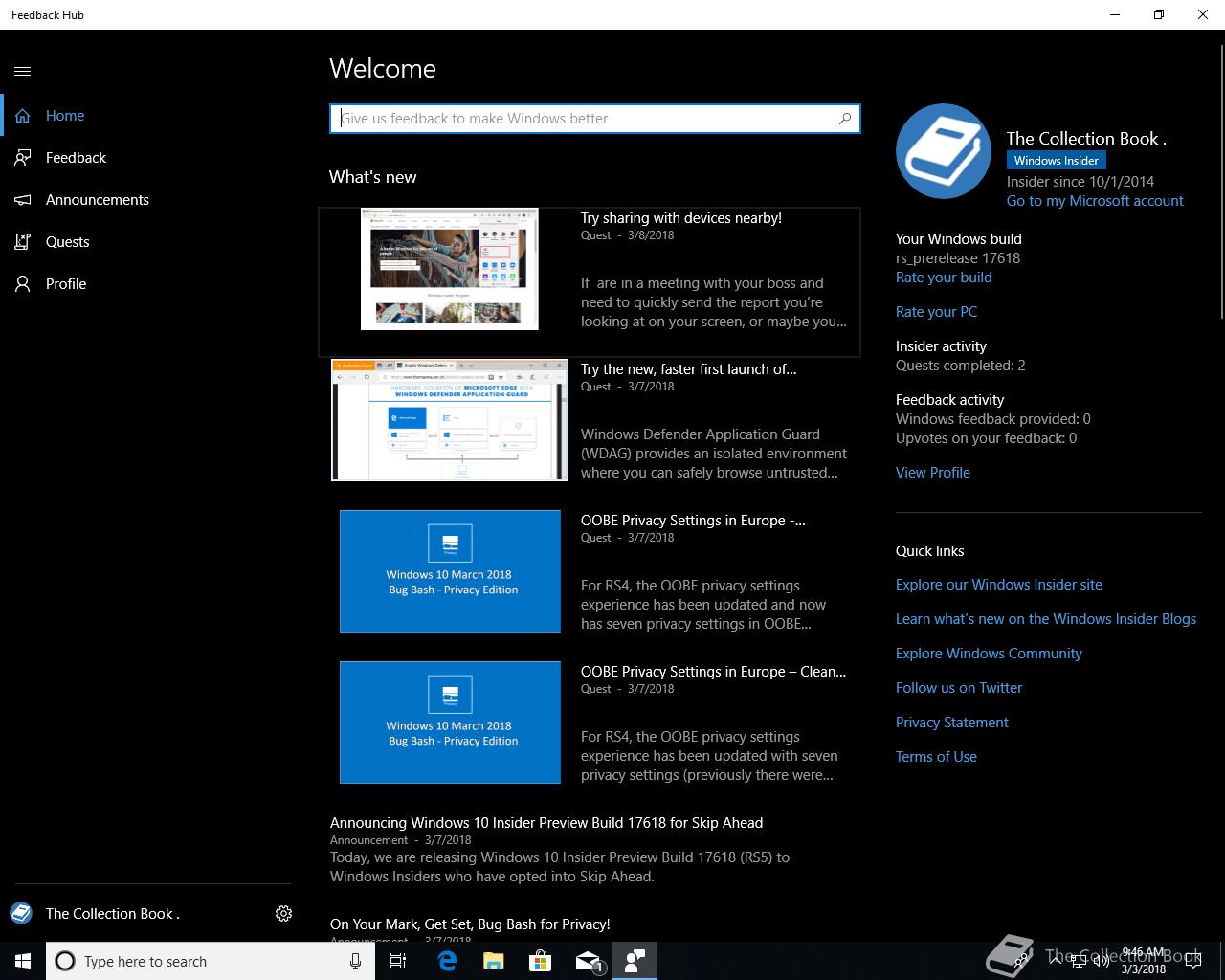Open settings gear in sidebar footer

pos(283,913)
